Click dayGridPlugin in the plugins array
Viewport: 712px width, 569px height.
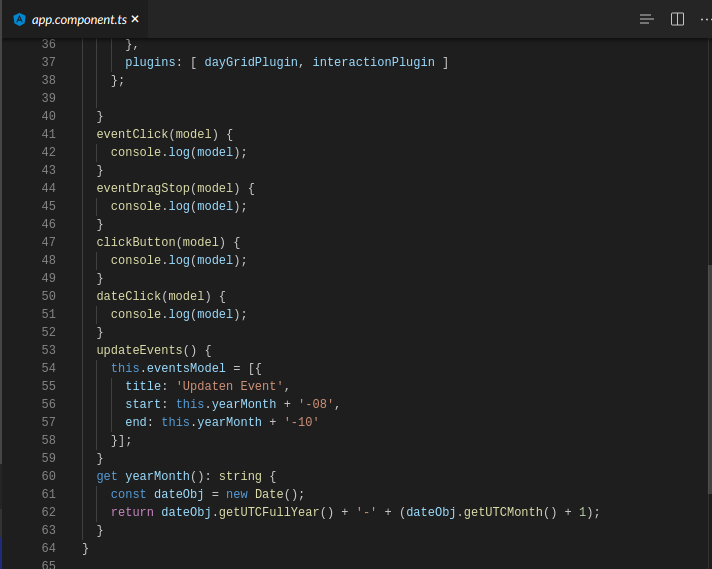[251, 62]
